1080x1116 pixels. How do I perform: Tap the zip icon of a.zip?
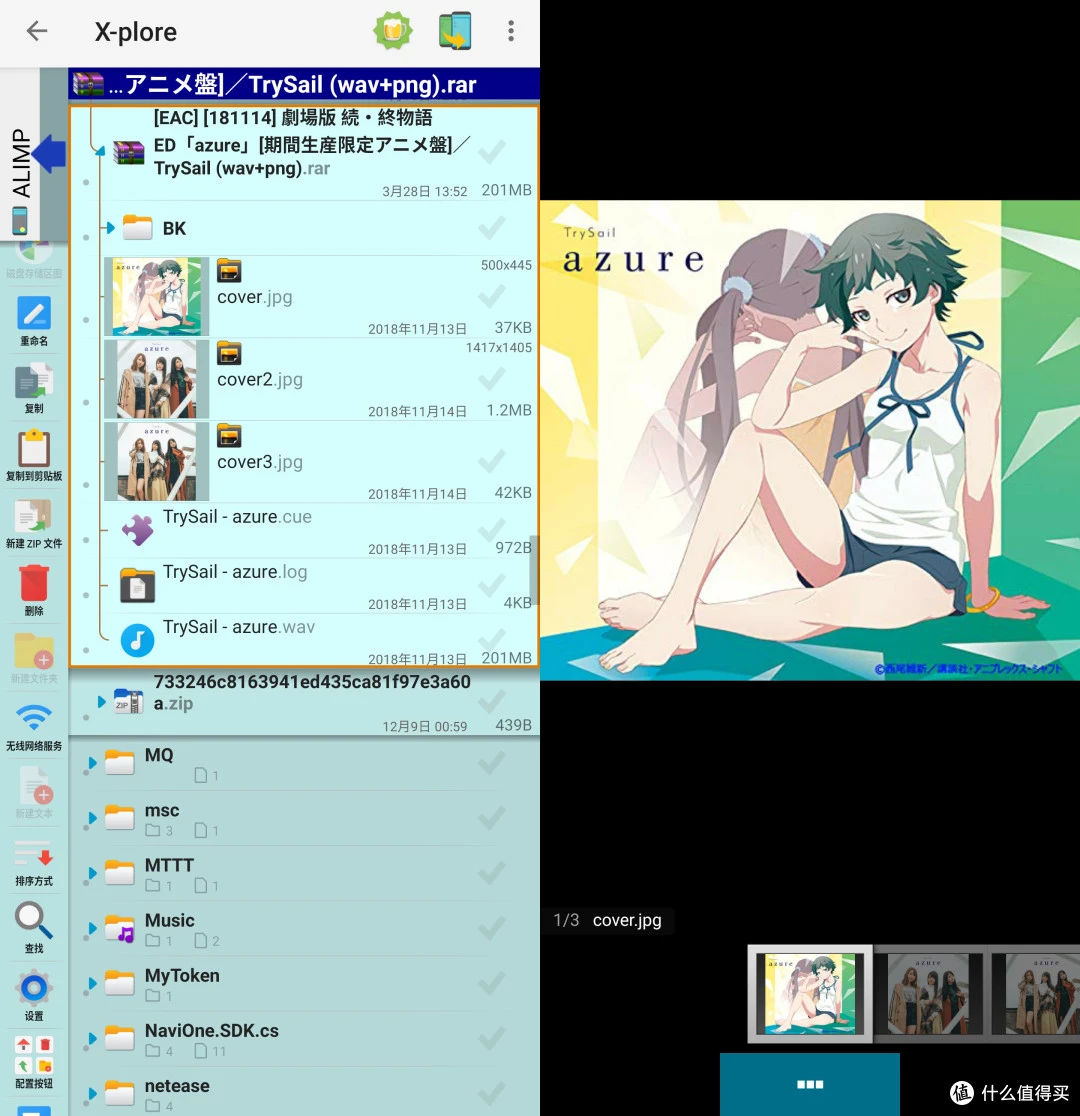pos(128,702)
